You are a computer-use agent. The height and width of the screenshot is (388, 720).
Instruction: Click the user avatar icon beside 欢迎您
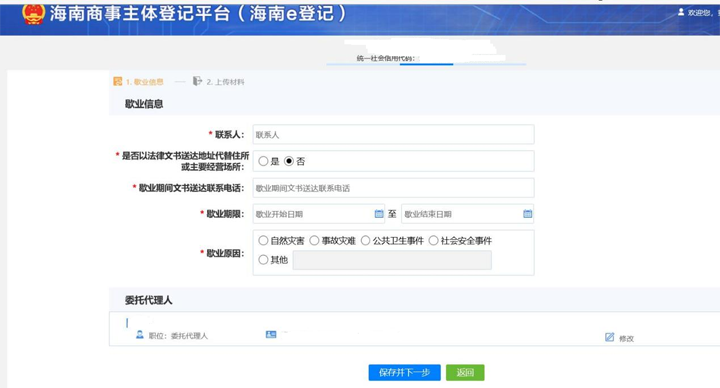pyautogui.click(x=681, y=12)
